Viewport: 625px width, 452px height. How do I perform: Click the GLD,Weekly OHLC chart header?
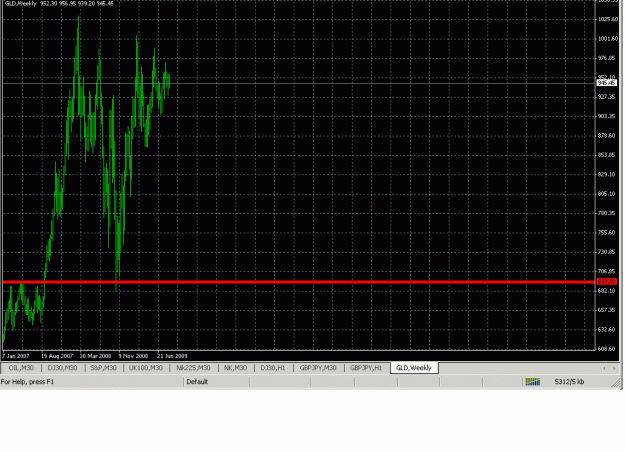coord(59,4)
